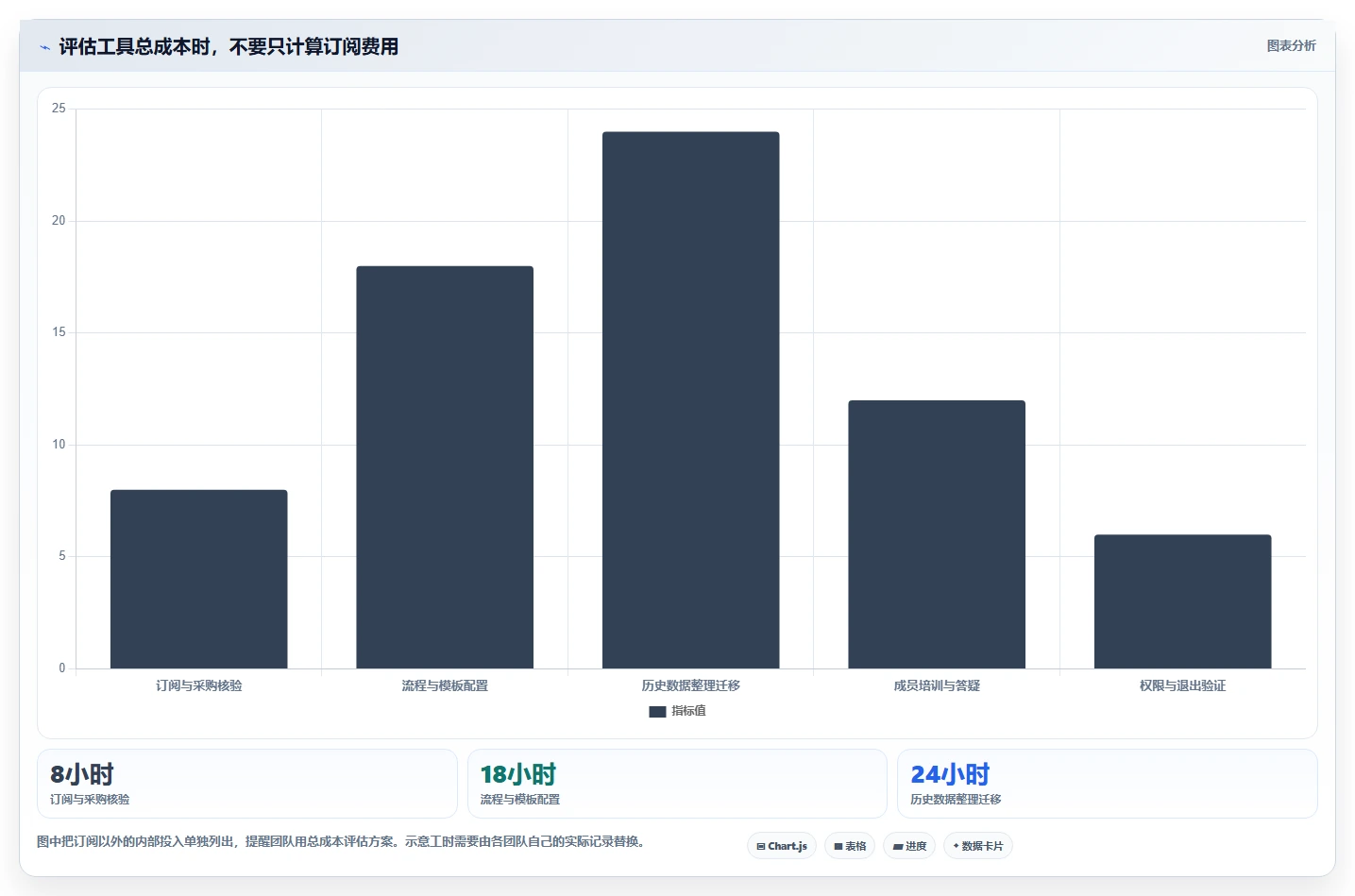Click the 历史数据整理迁移 axis label
The height and width of the screenshot is (896, 1355).
coord(691,685)
